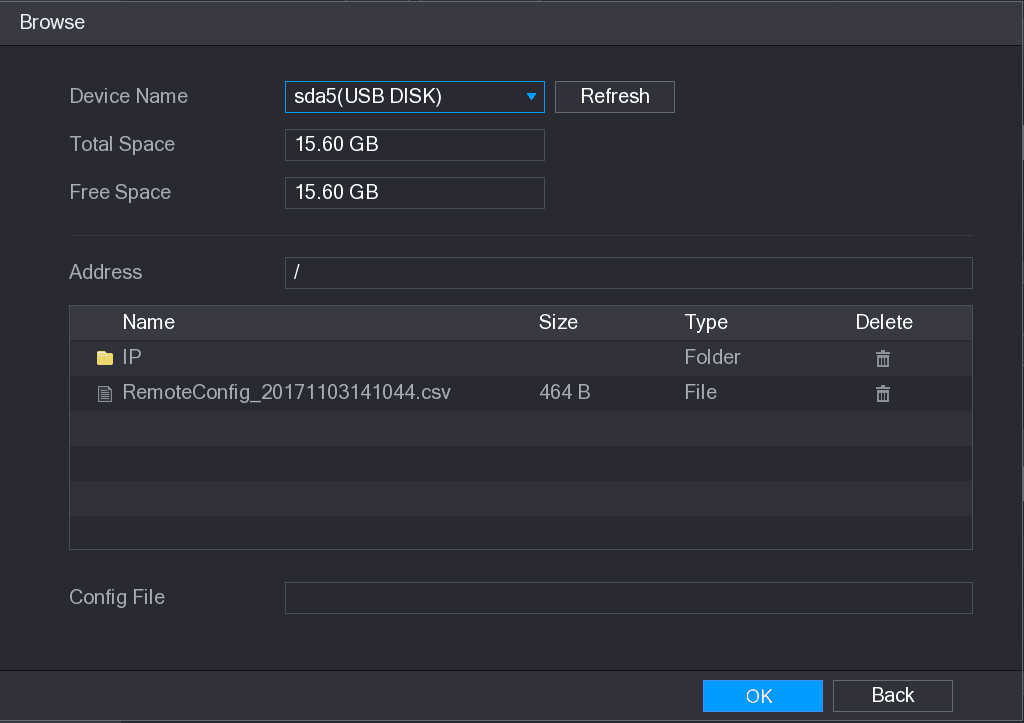Select the yellow IP folder icon
This screenshot has width=1024, height=723.
pos(104,358)
